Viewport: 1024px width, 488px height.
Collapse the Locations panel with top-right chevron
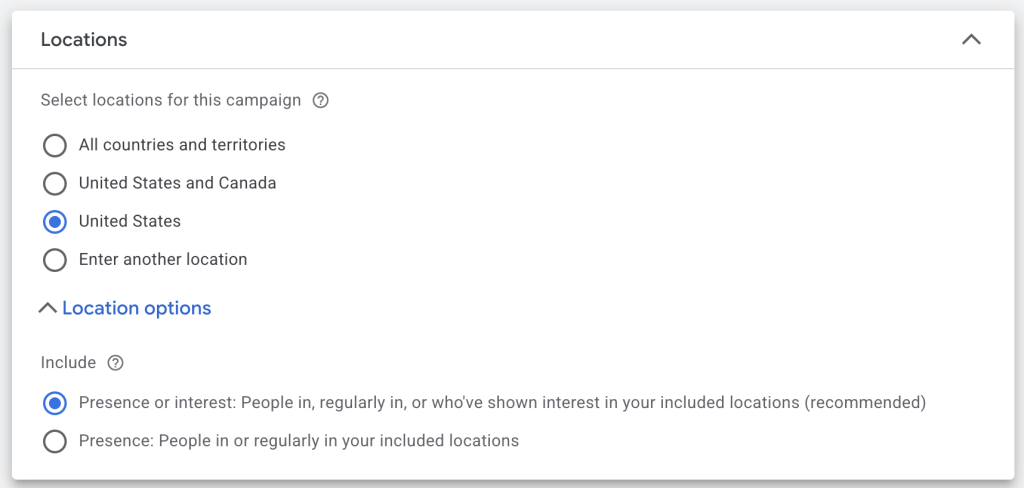(970, 40)
